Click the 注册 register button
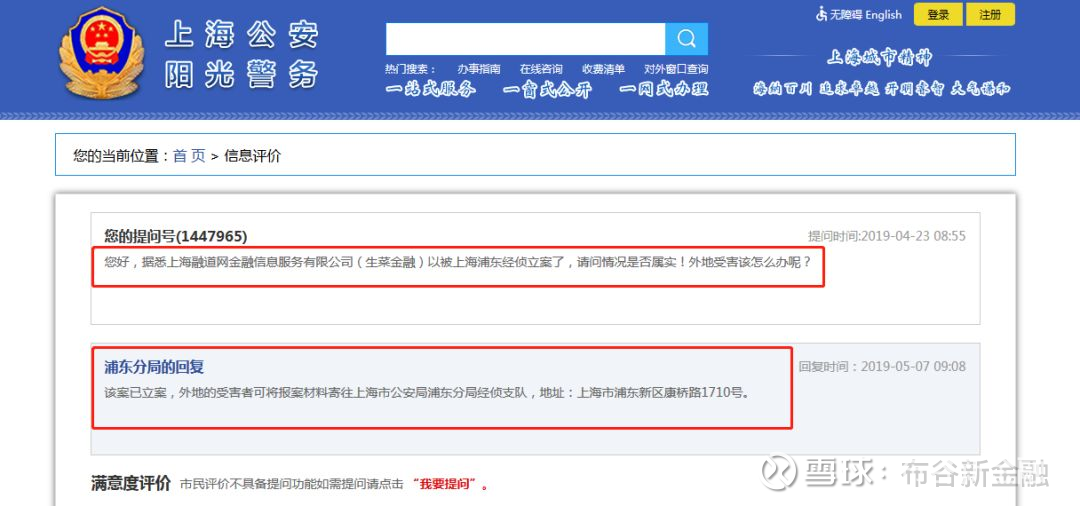Screen dimensions: 1080x506 click(x=990, y=14)
